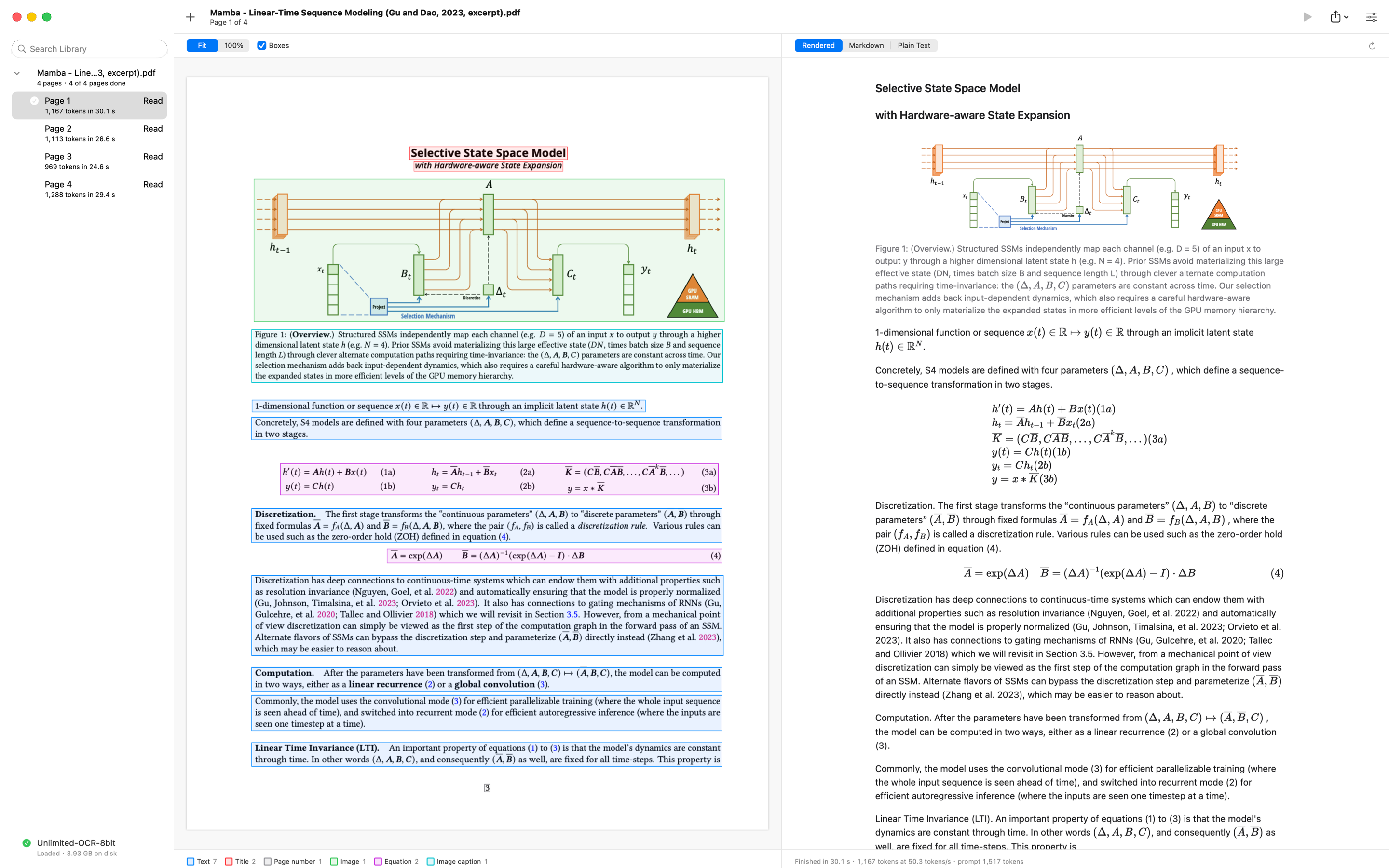Image resolution: width=1389 pixels, height=868 pixels.
Task: Click the Mamba PDF document entry
Action: pyautogui.click(x=90, y=78)
